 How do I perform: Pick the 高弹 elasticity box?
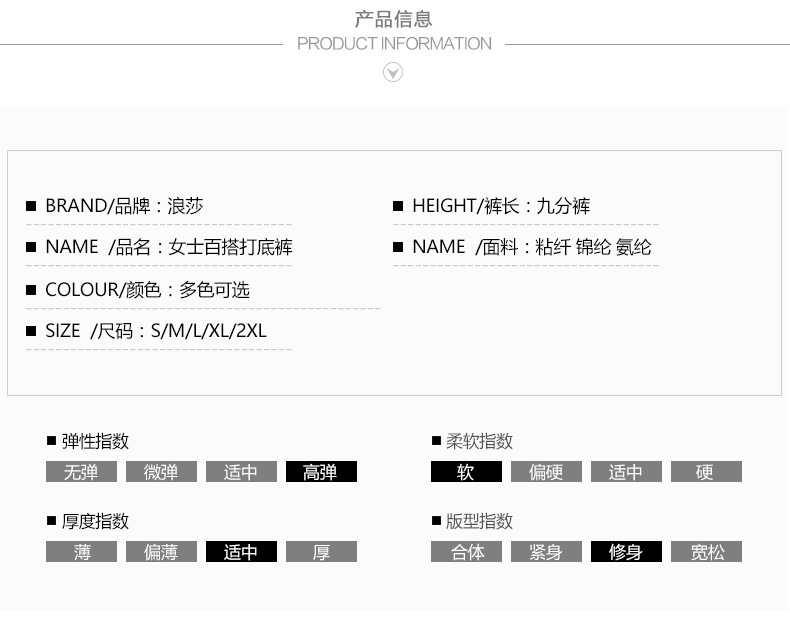[x=321, y=472]
